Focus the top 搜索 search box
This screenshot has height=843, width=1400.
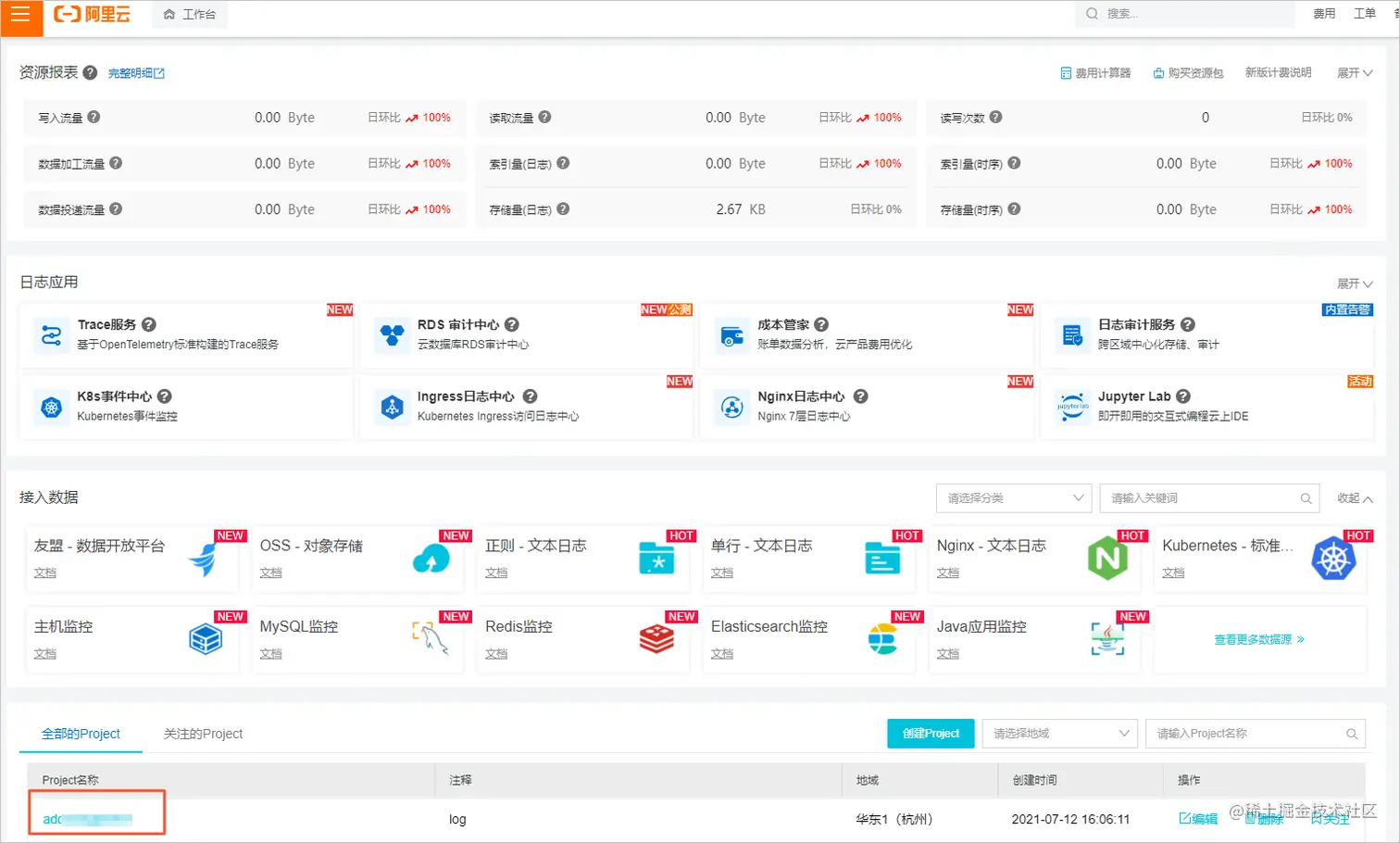1185,14
